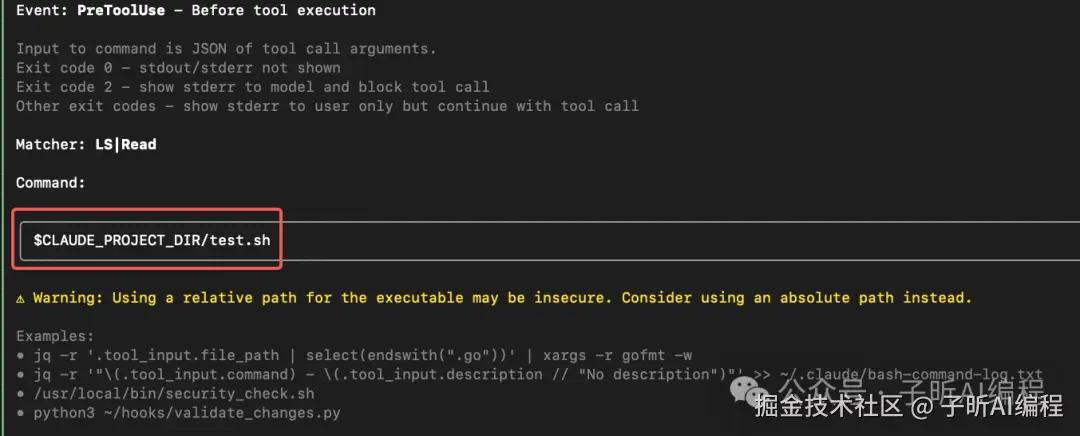
Task: Click the gofmt jq example line
Action: pos(362,356)
